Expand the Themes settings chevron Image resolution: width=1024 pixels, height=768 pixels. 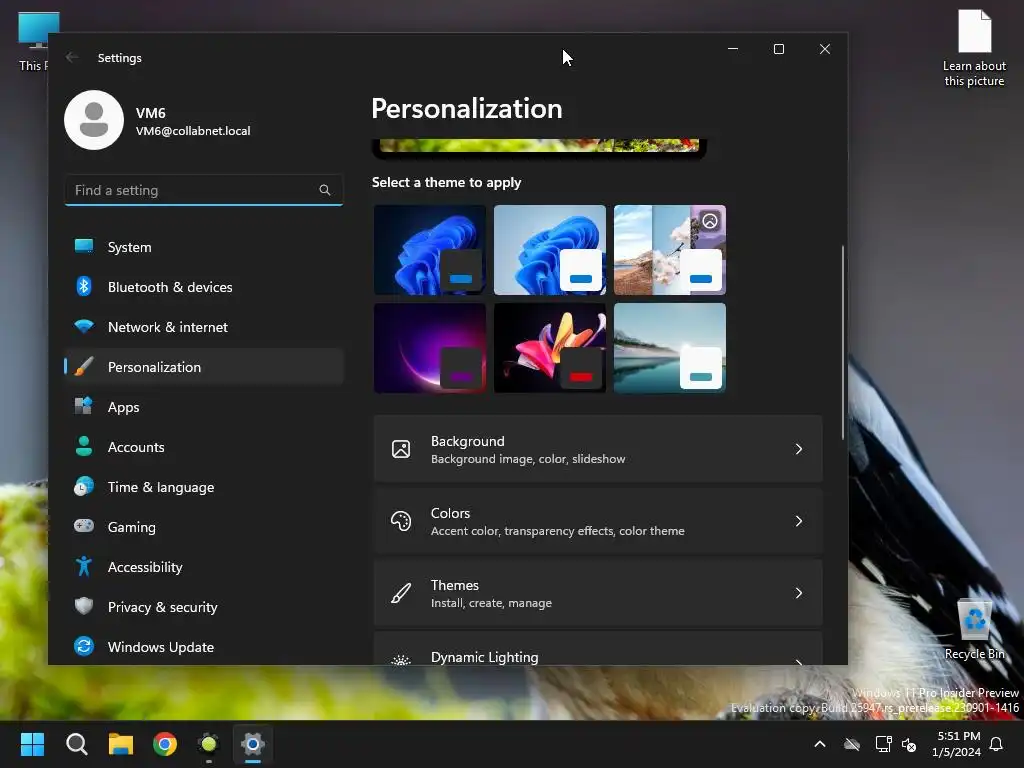coord(799,593)
